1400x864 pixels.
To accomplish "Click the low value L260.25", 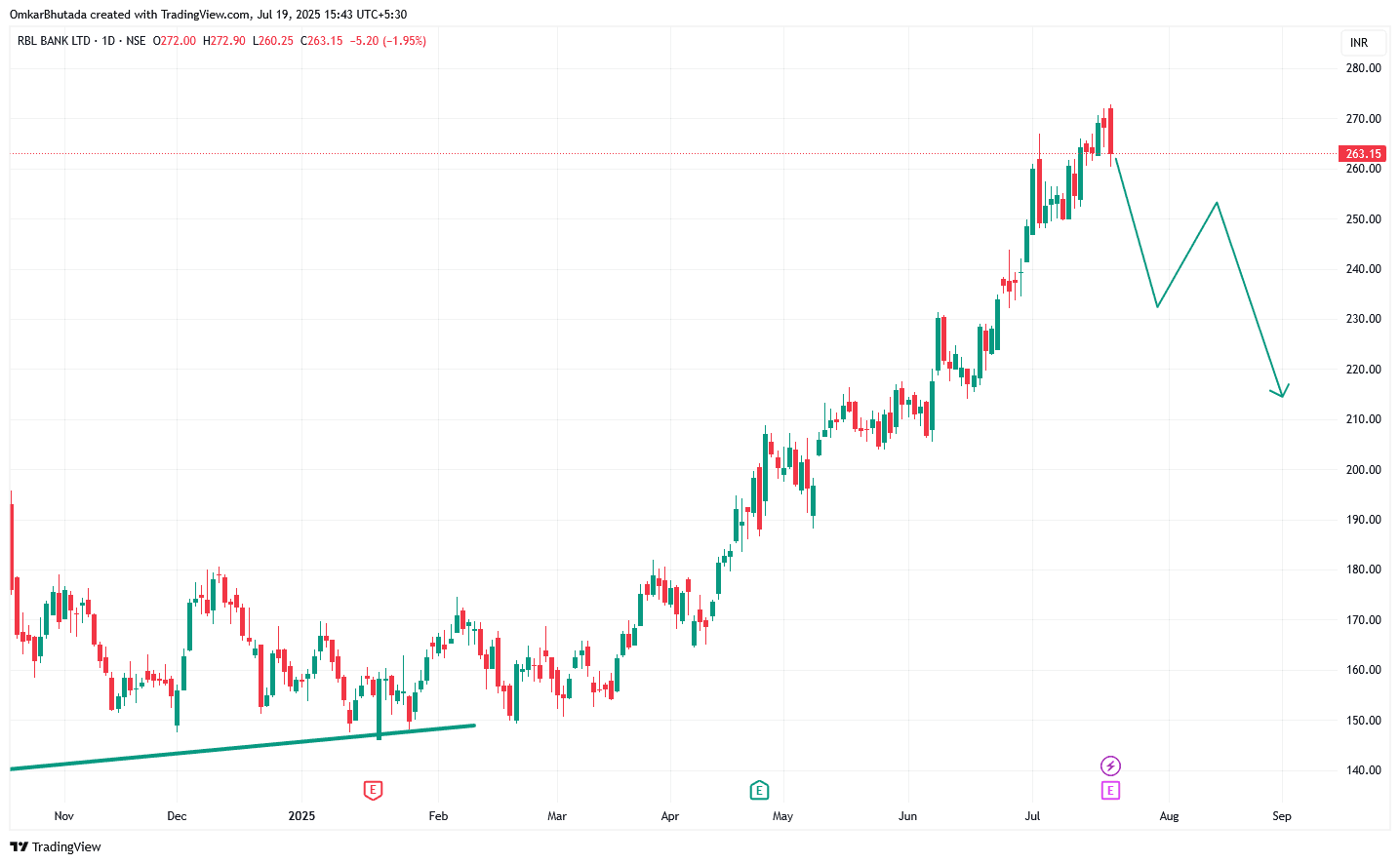I will point(273,41).
